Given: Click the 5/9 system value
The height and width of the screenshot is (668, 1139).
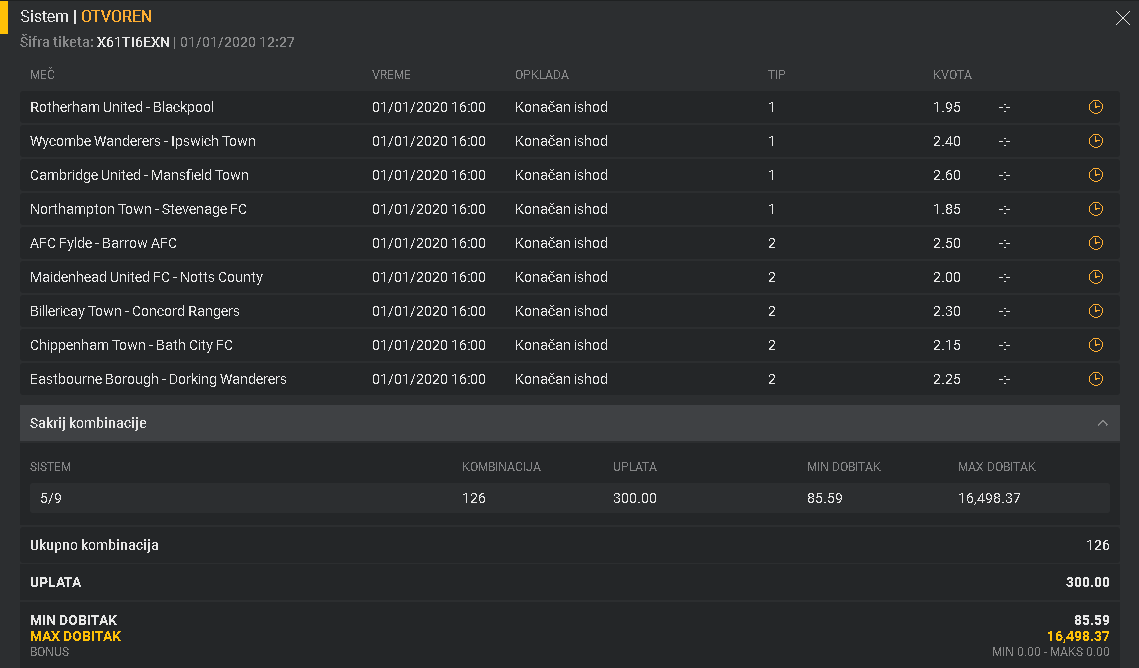Looking at the screenshot, I should point(51,498).
